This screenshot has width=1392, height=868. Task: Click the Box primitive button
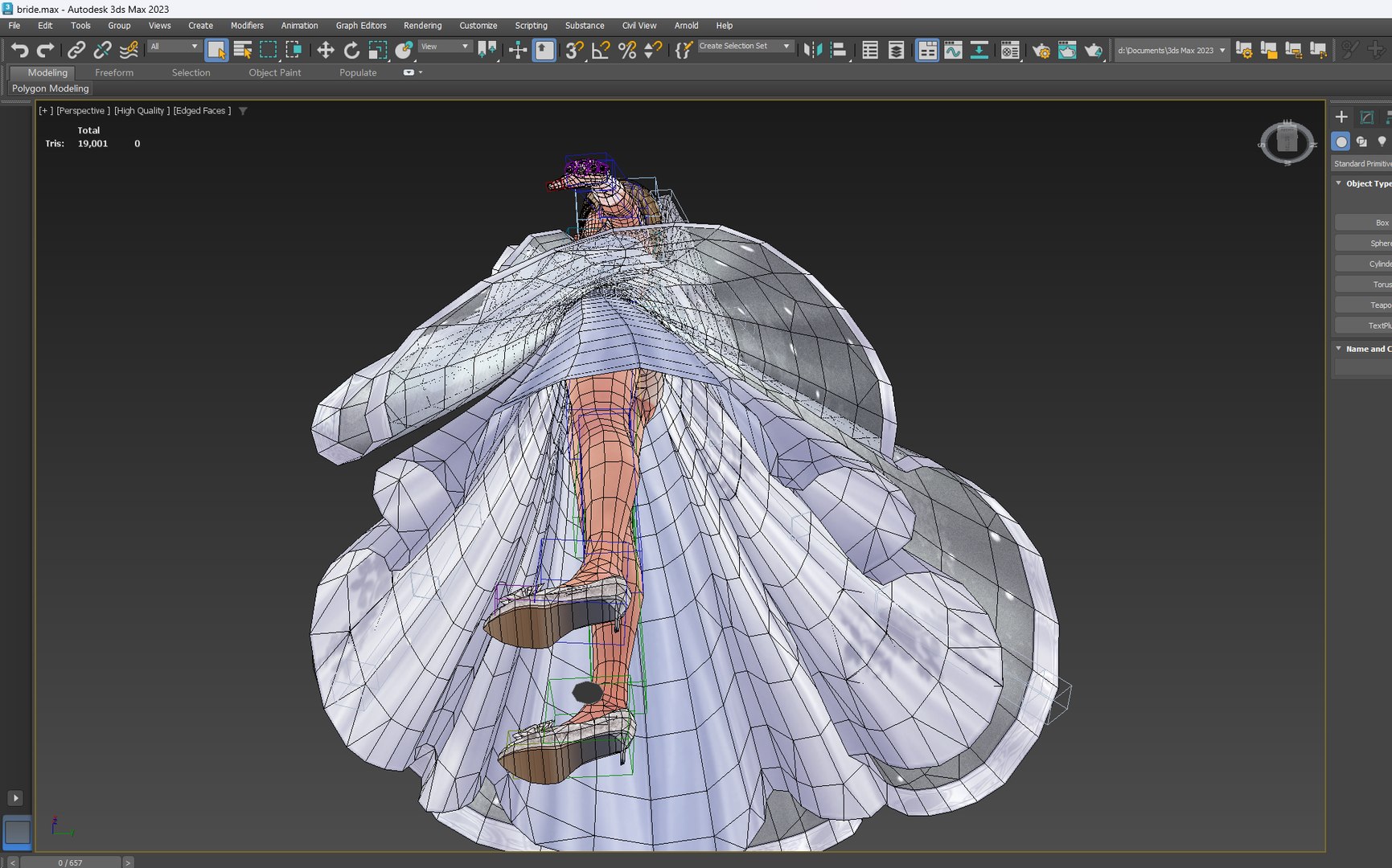coord(1364,223)
